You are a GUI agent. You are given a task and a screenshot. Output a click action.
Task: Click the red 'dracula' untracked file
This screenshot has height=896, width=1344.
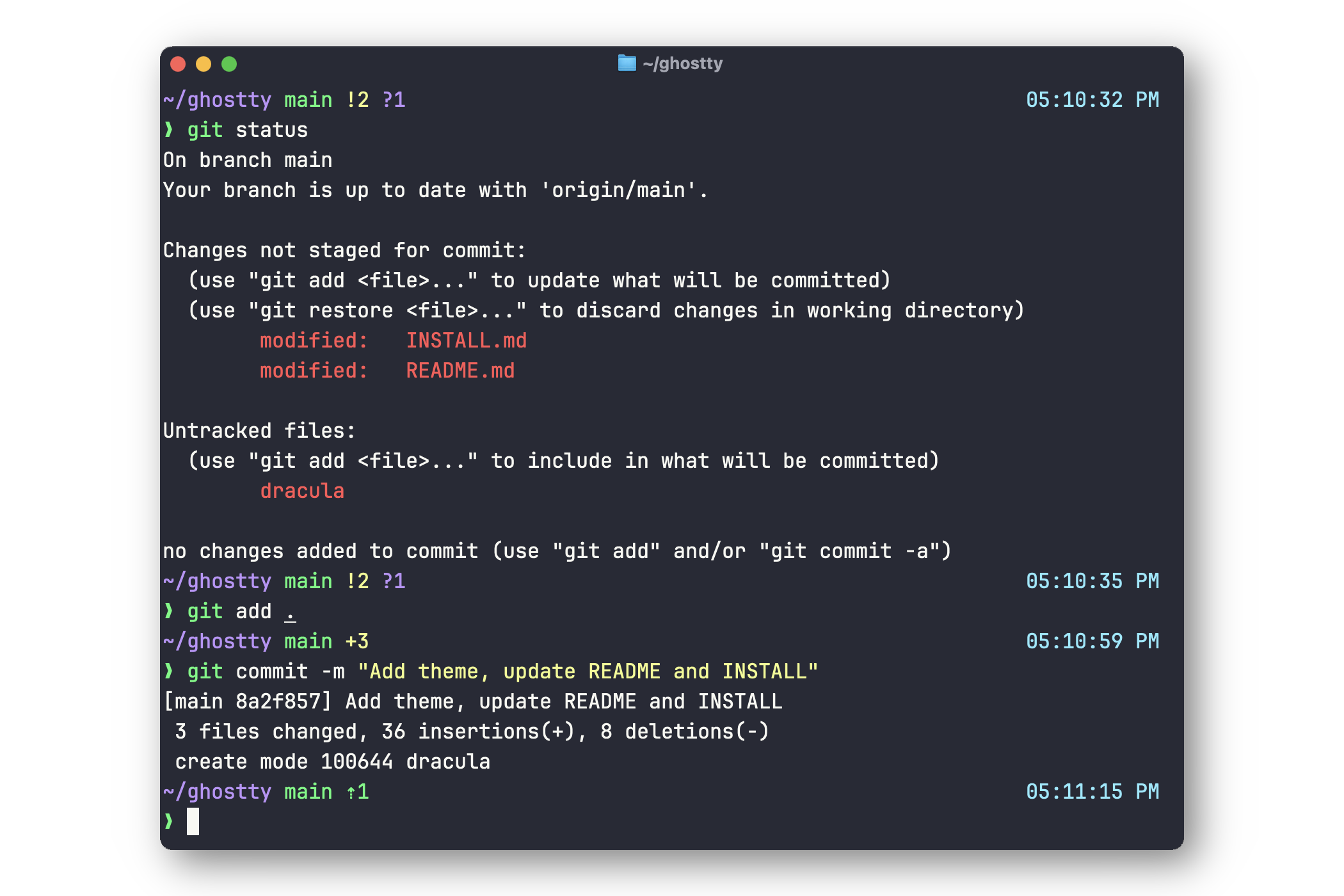coord(302,491)
